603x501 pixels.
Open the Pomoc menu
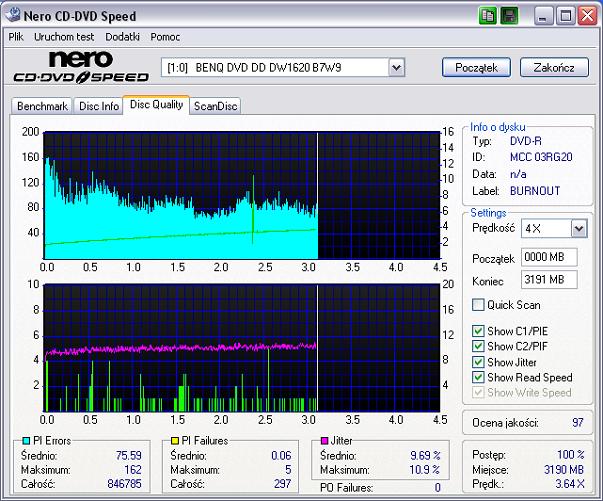point(165,37)
